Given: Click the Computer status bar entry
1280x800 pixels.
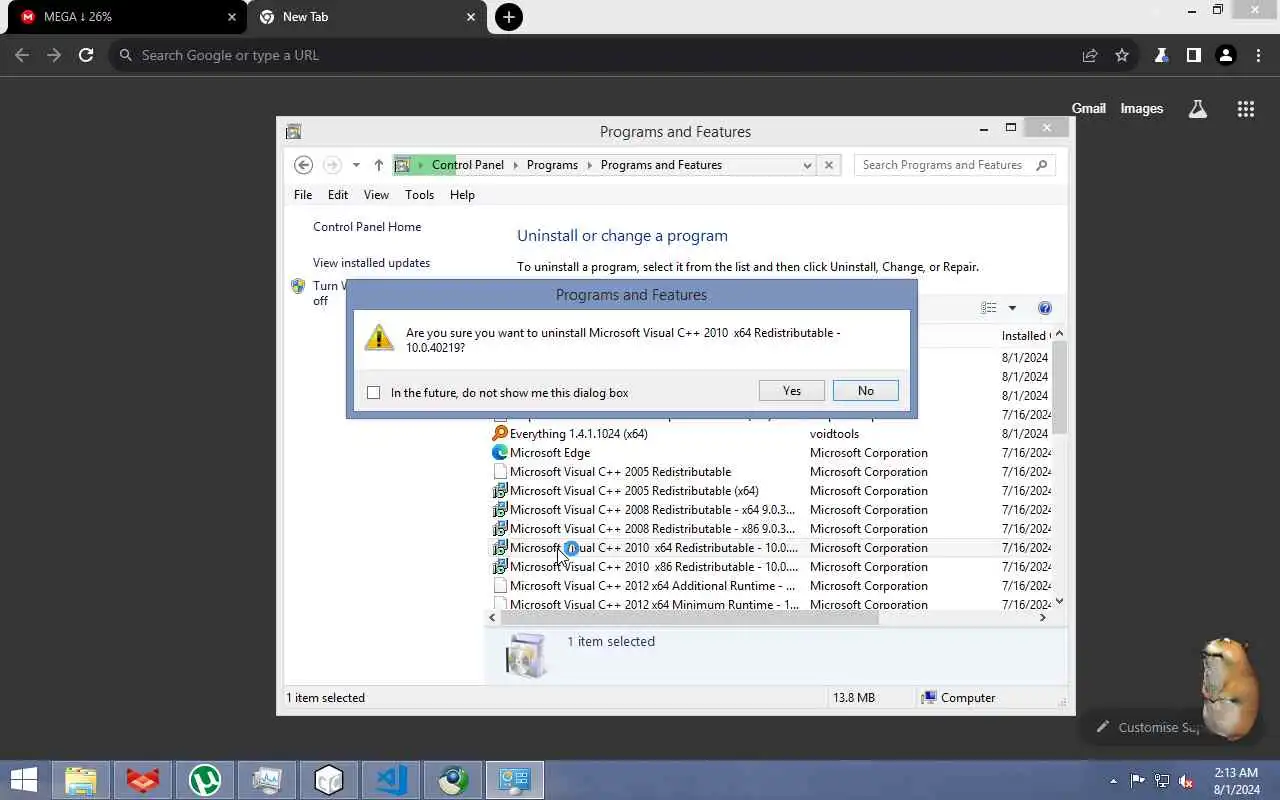Looking at the screenshot, I should 959,698.
